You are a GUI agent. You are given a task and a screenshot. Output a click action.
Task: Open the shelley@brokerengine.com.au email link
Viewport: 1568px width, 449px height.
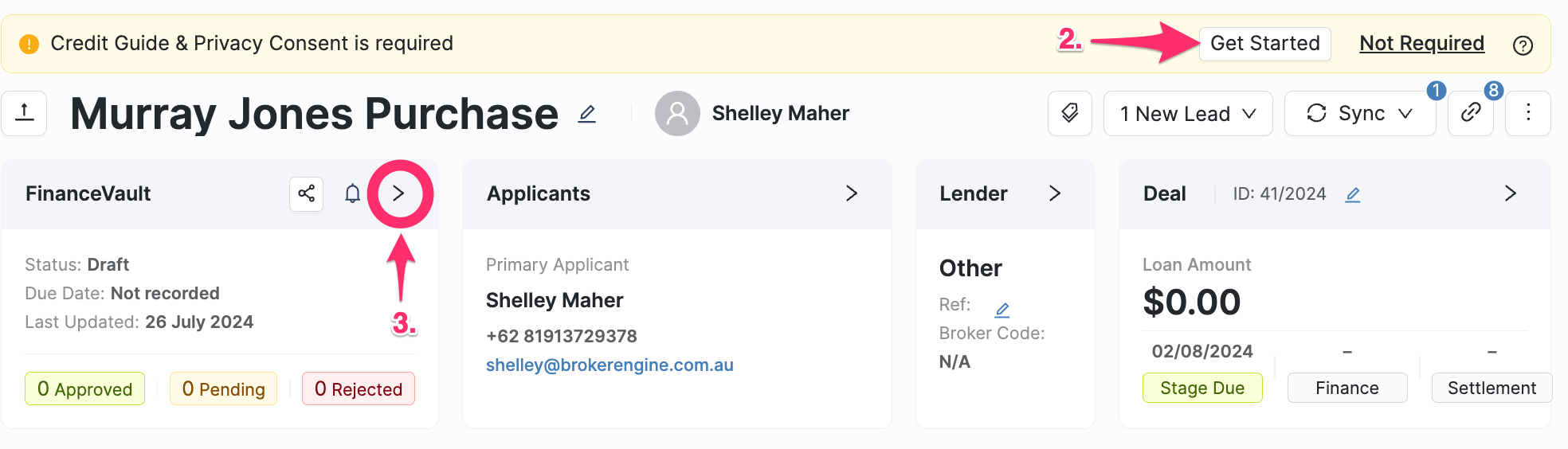[610, 365]
